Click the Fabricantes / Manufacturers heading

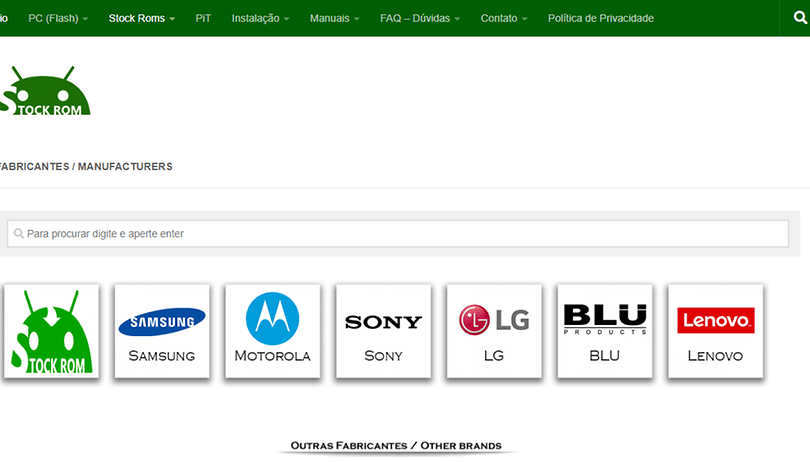tap(85, 166)
